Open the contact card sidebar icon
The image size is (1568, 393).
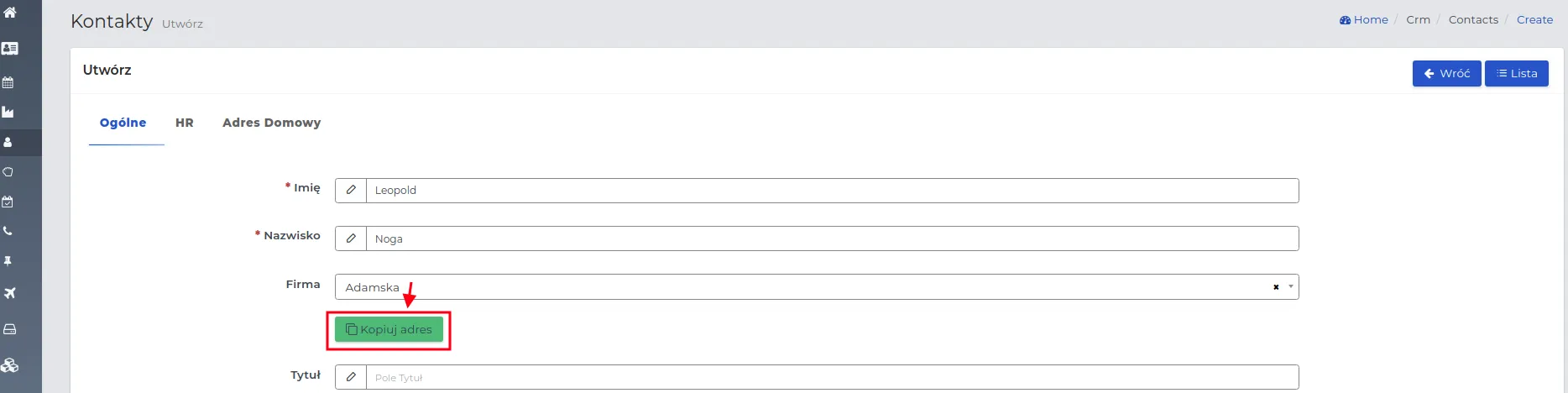click(10, 49)
